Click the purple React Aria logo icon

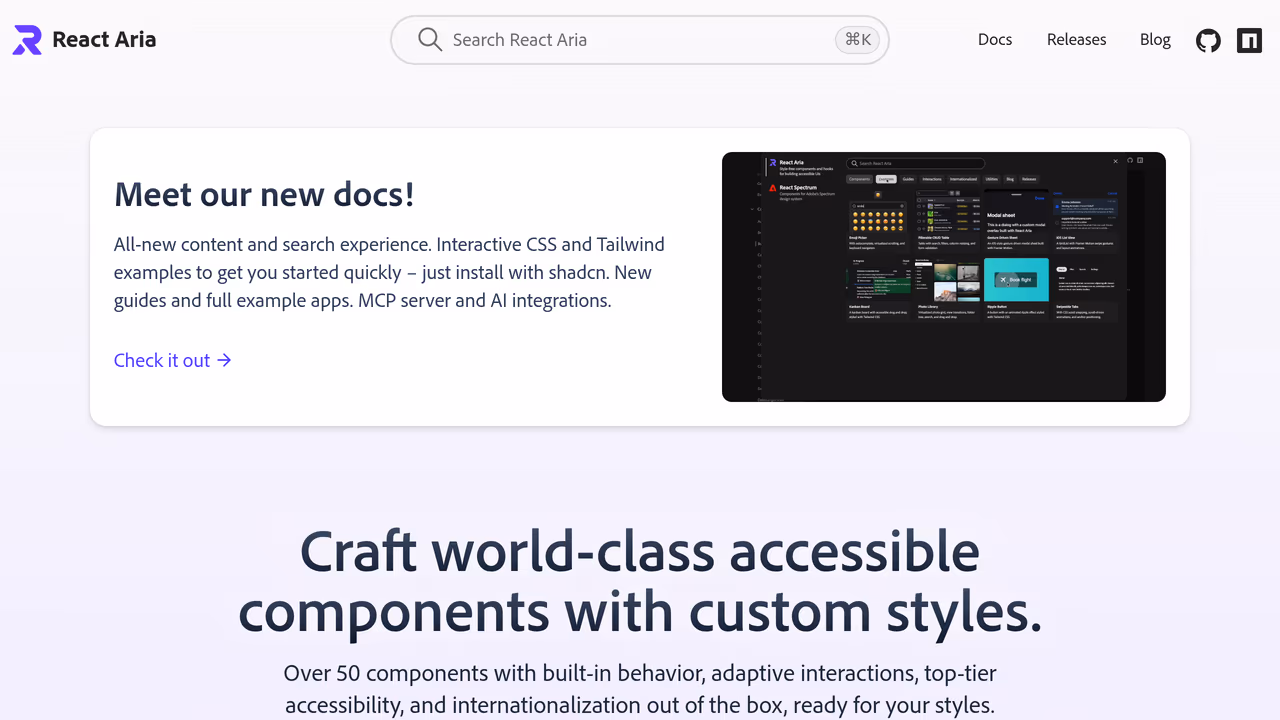pos(27,40)
